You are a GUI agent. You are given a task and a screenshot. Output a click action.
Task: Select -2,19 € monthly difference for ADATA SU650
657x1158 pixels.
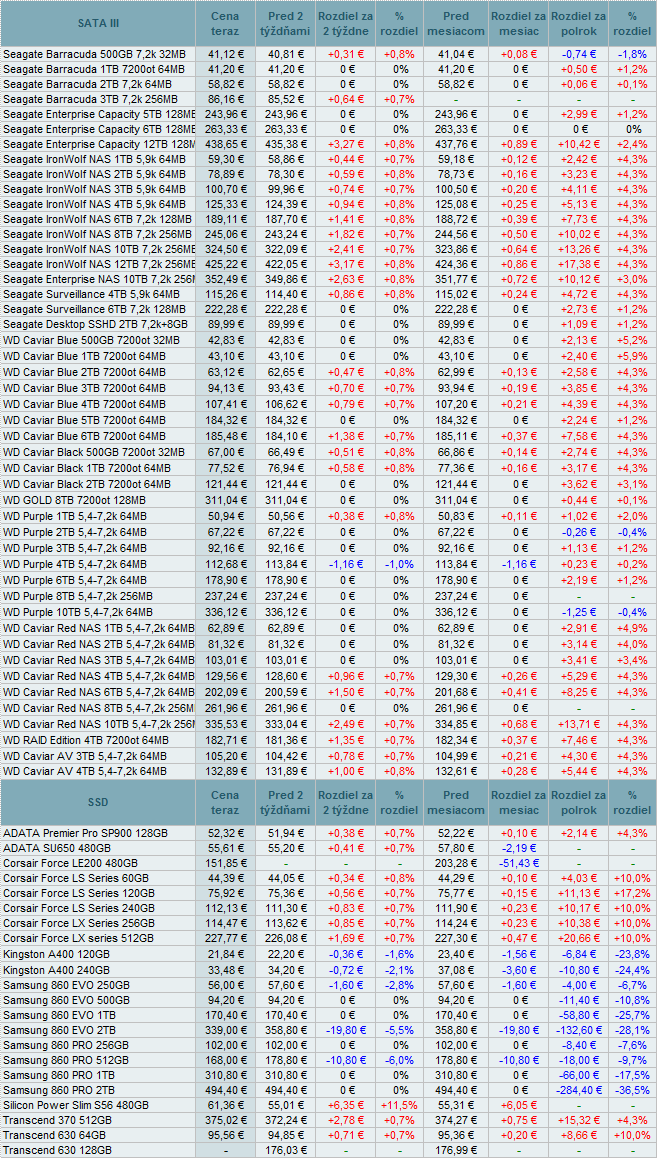(x=518, y=848)
